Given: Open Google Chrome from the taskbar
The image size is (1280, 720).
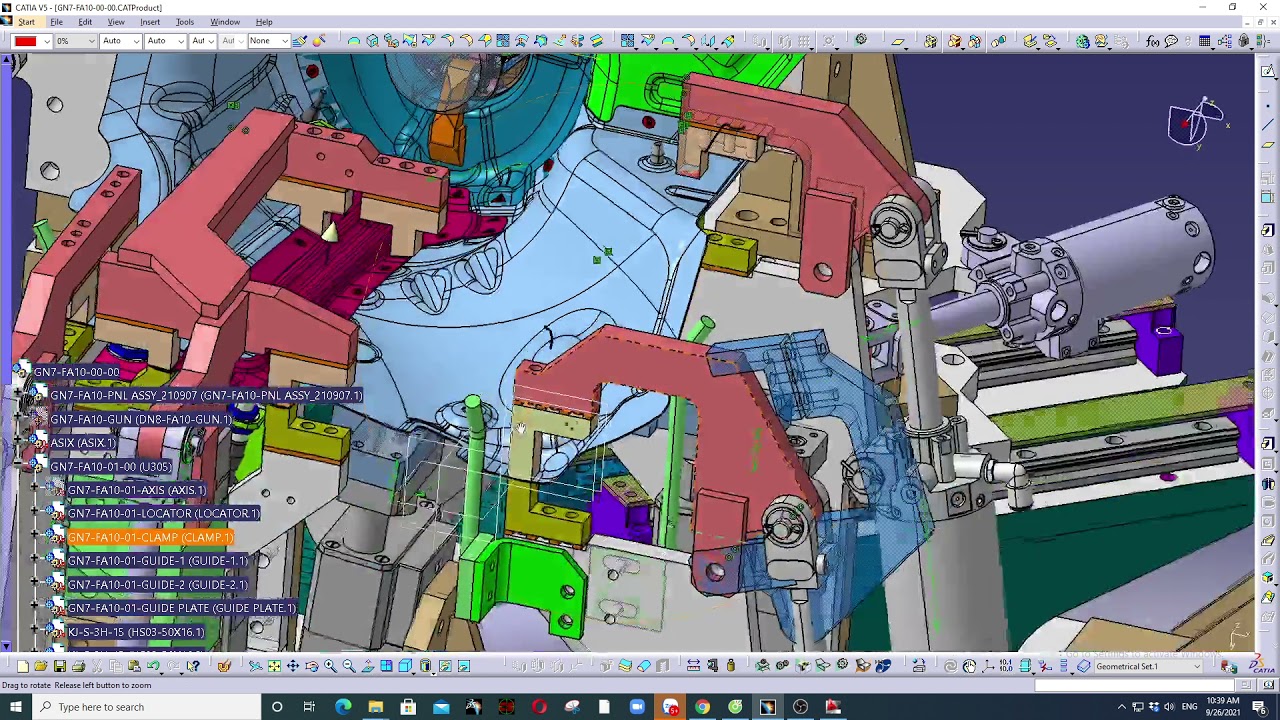Looking at the screenshot, I should pos(702,707).
